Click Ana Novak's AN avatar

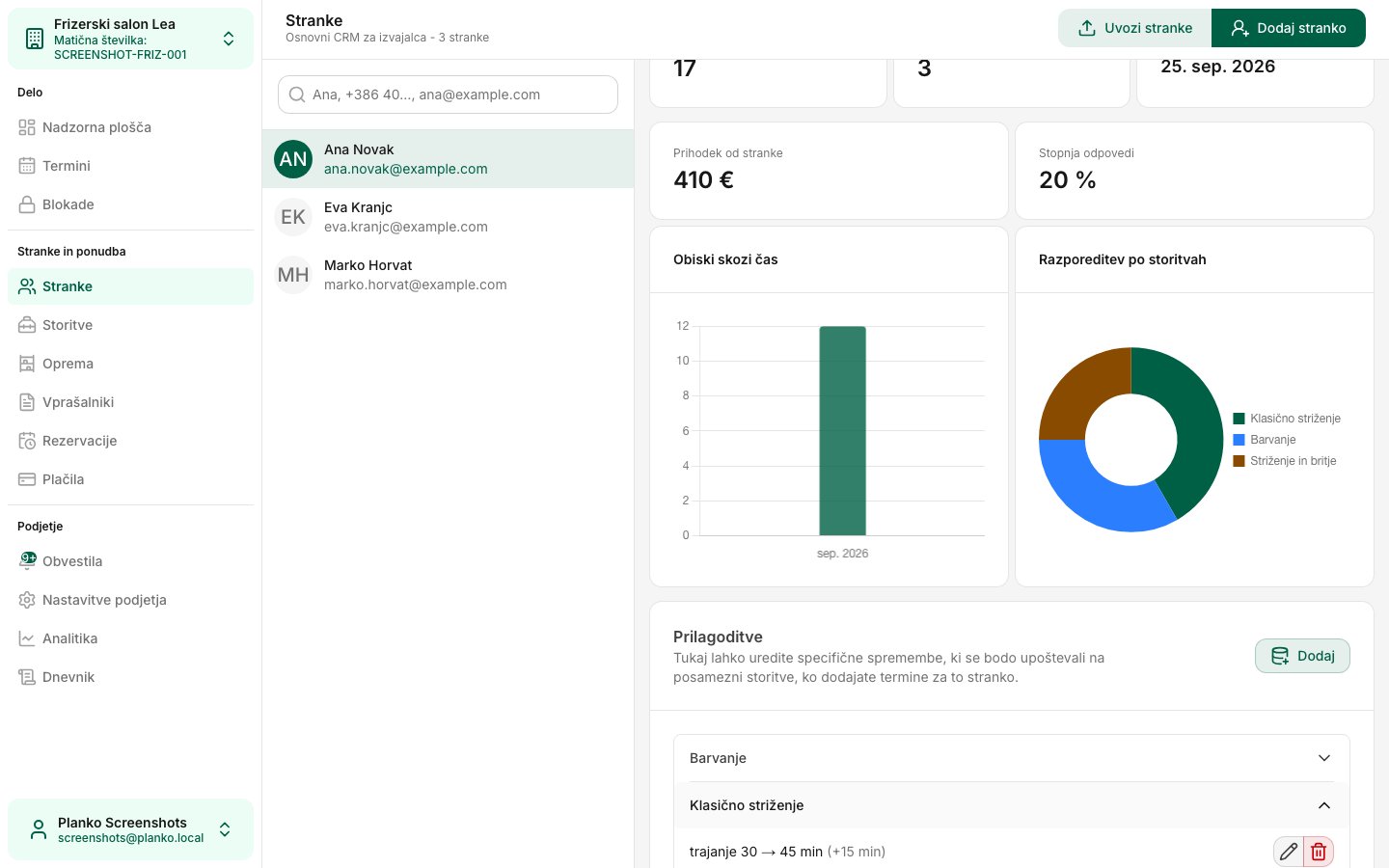[x=293, y=159]
